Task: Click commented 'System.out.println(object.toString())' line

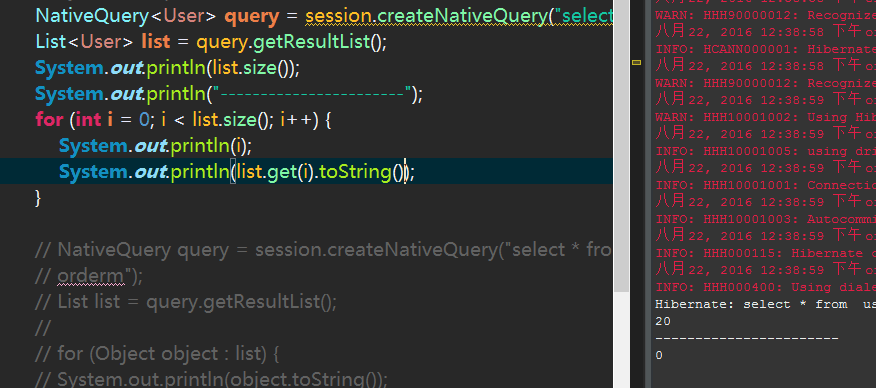Action: (211, 379)
